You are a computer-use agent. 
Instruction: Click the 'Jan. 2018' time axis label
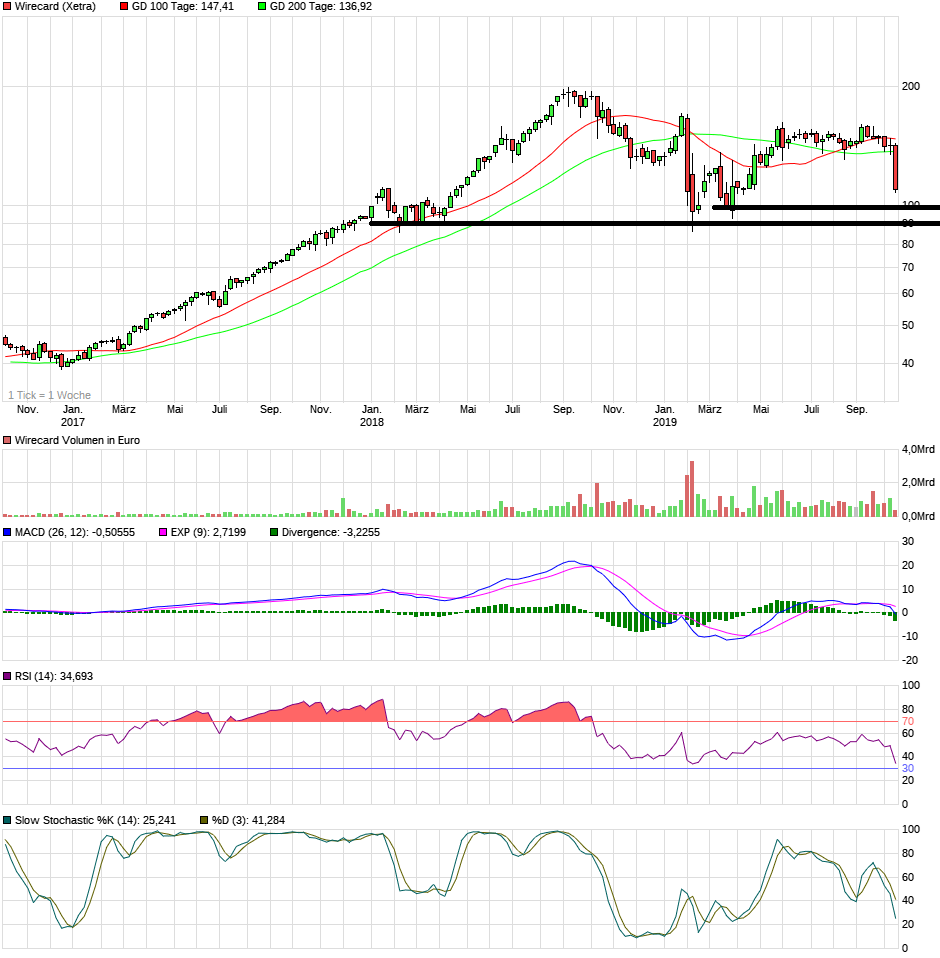point(371,415)
